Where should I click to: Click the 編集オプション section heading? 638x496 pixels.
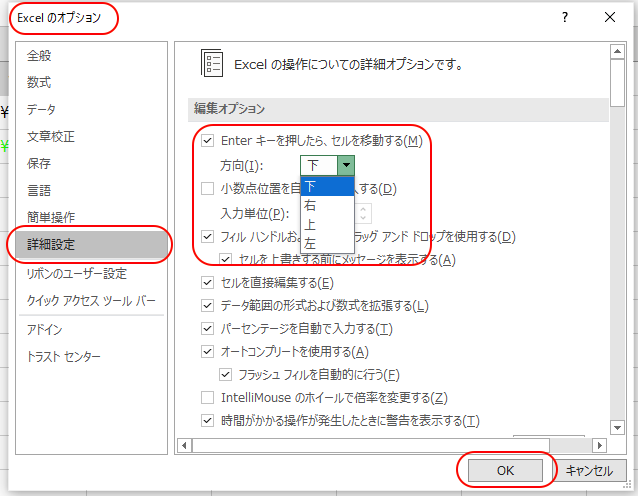[x=229, y=109]
